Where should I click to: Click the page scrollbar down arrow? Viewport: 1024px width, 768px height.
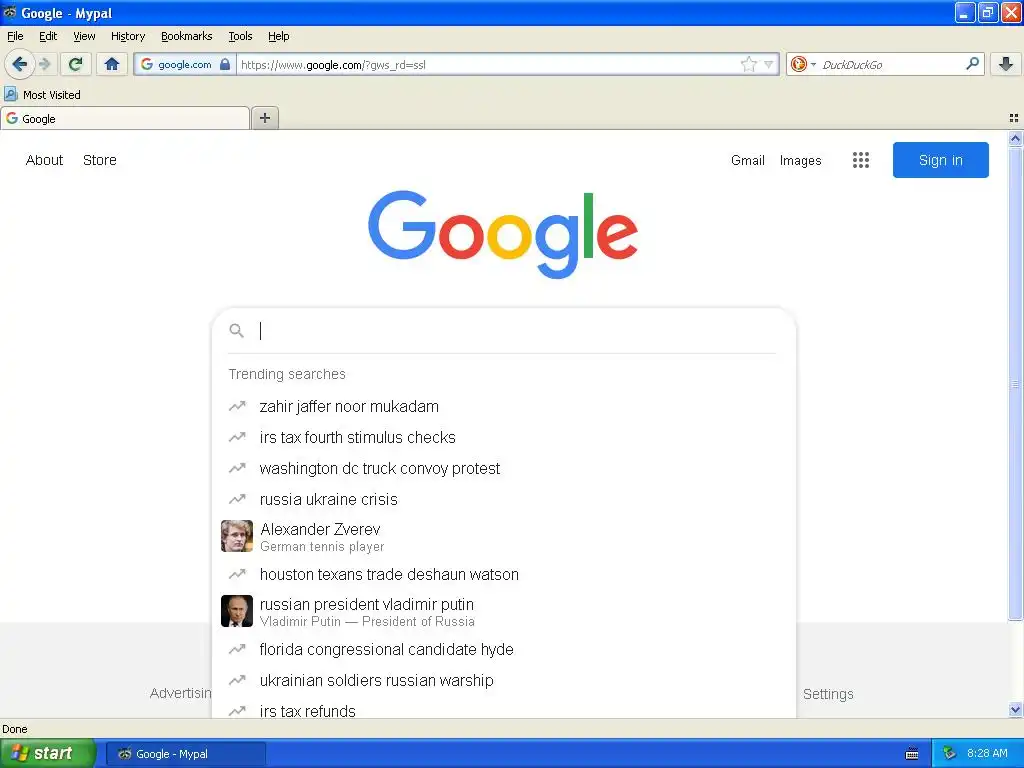pos(1015,710)
